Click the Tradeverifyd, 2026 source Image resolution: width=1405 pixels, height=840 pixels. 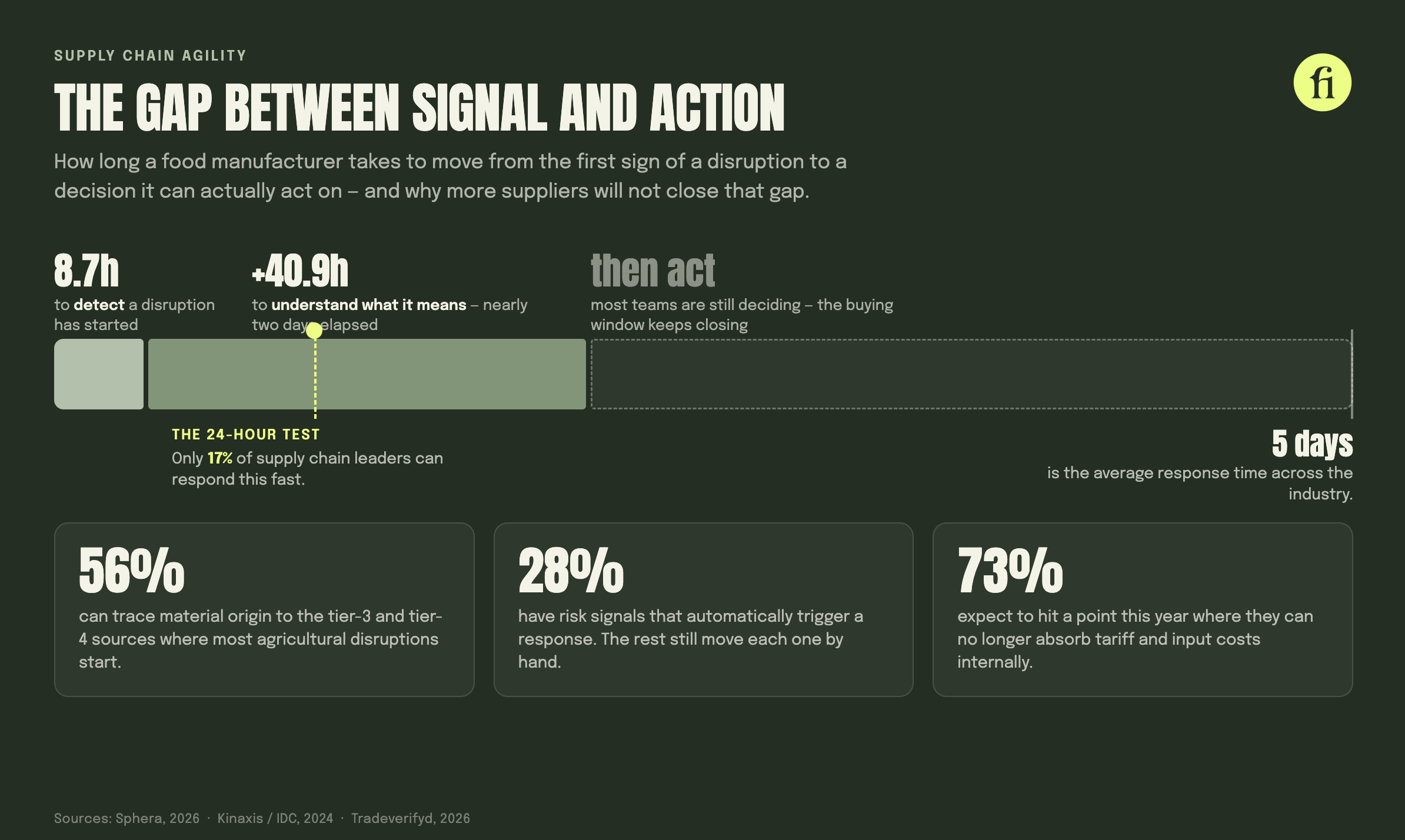tap(411, 818)
